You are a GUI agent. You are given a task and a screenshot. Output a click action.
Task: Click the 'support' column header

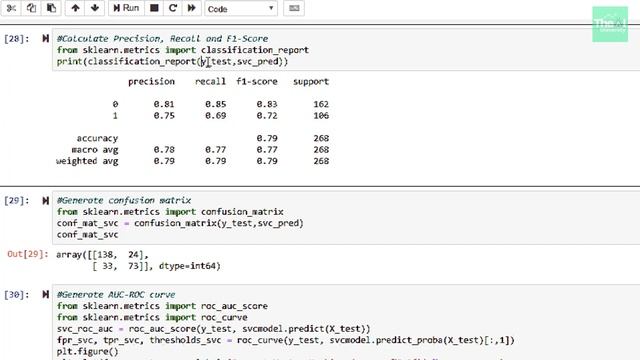(x=311, y=82)
